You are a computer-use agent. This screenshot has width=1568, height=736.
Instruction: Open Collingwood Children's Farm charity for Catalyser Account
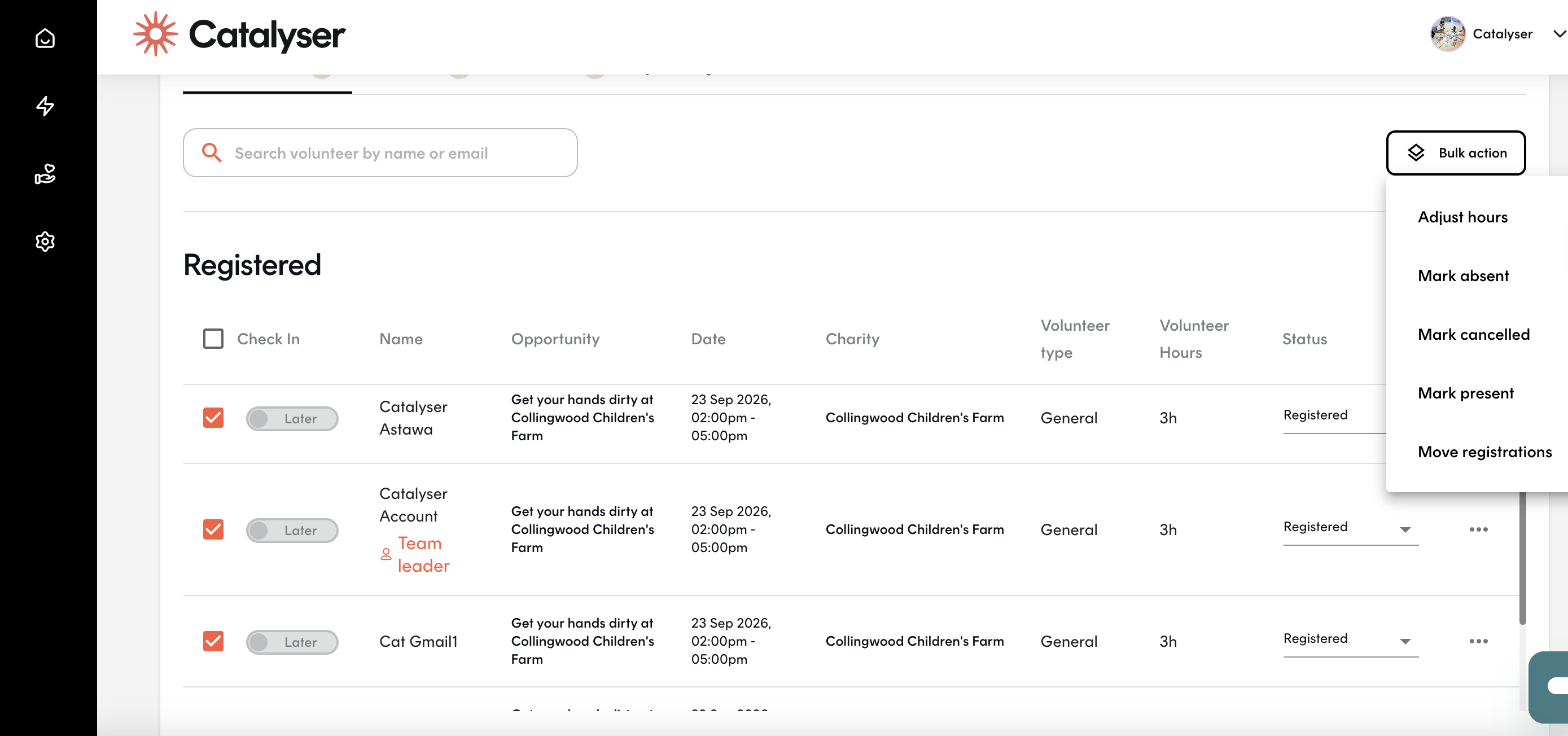(914, 529)
